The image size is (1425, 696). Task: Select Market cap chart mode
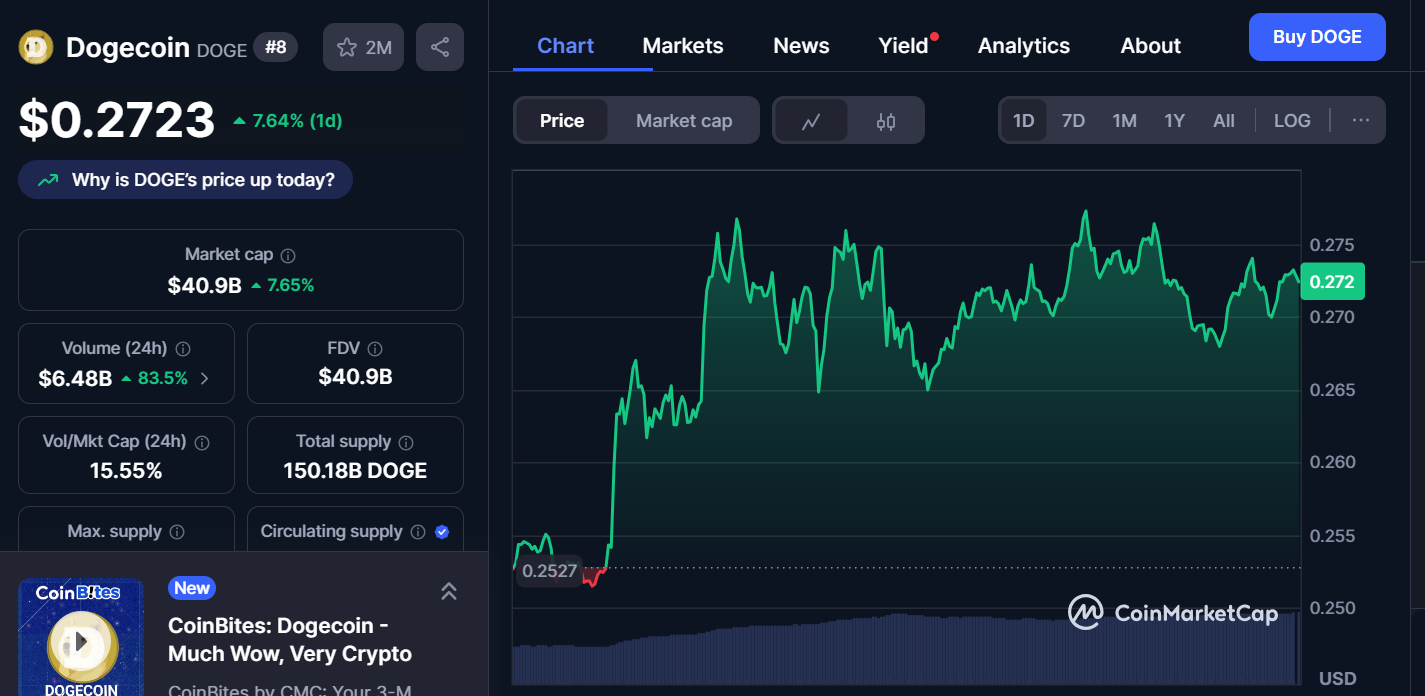click(x=684, y=121)
